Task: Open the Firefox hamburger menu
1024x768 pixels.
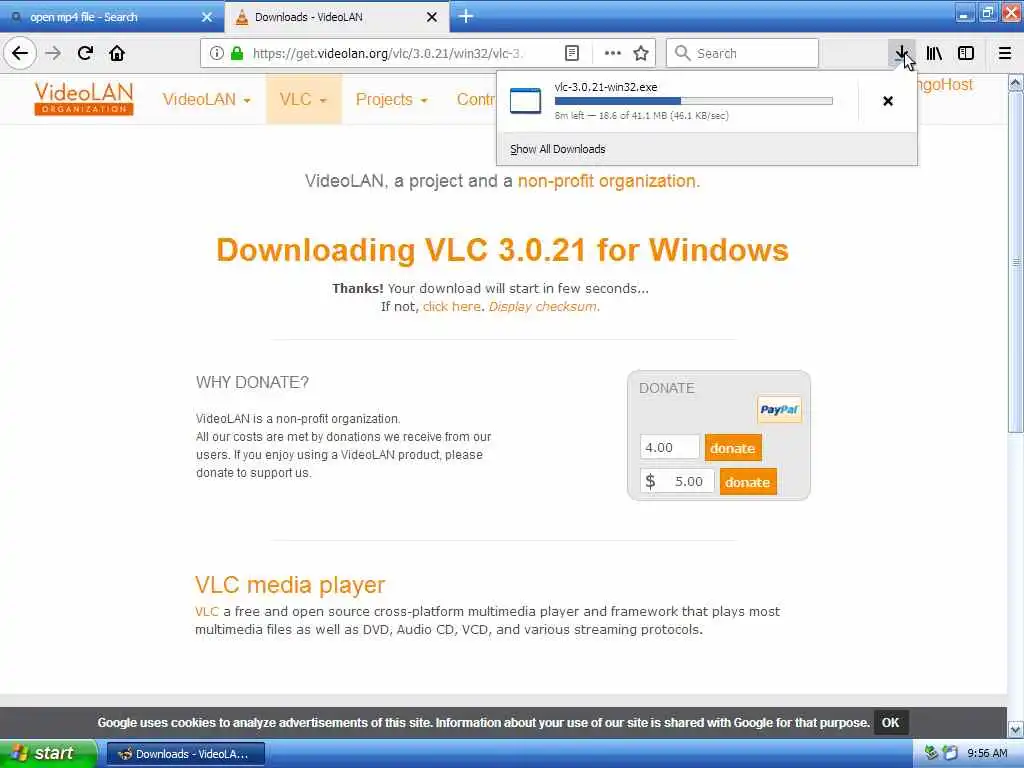Action: point(1005,53)
